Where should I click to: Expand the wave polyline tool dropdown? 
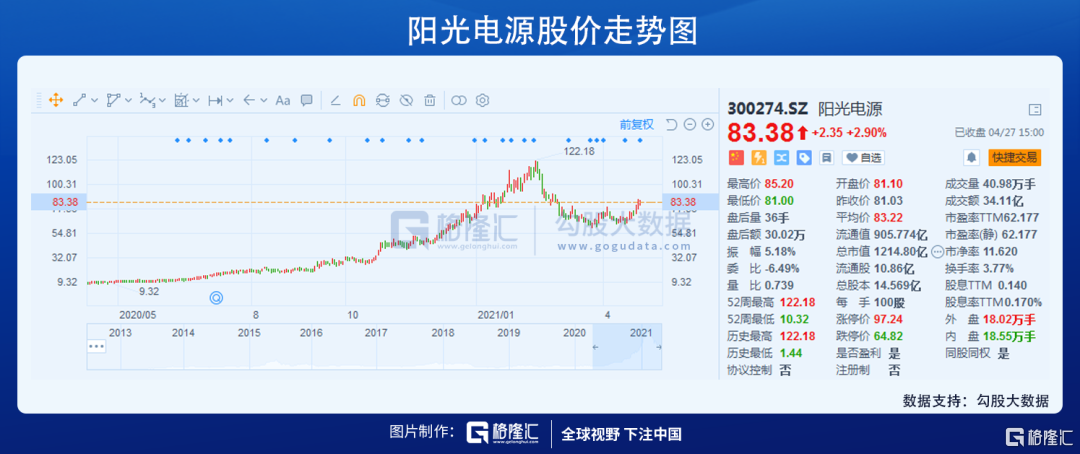[x=163, y=101]
